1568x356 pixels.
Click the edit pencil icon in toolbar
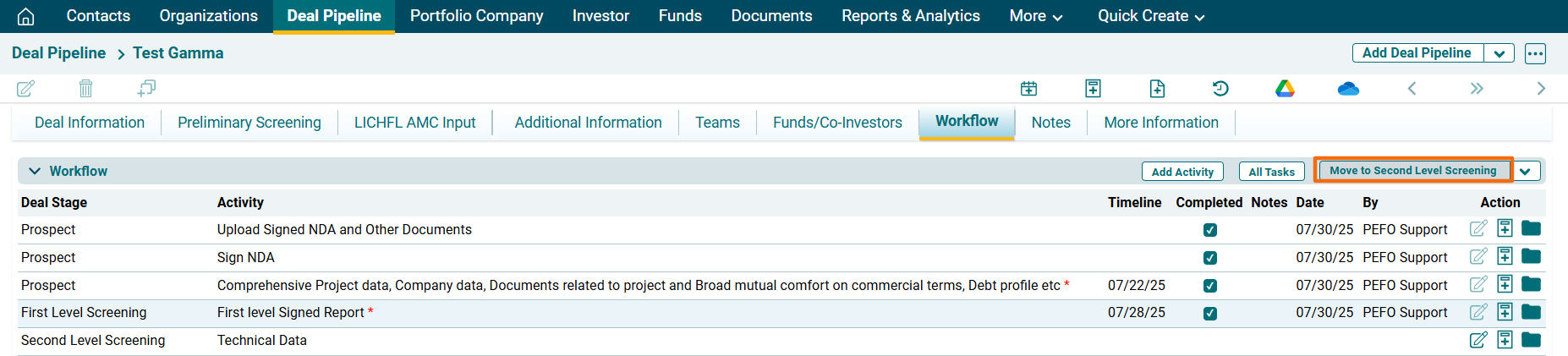point(26,88)
